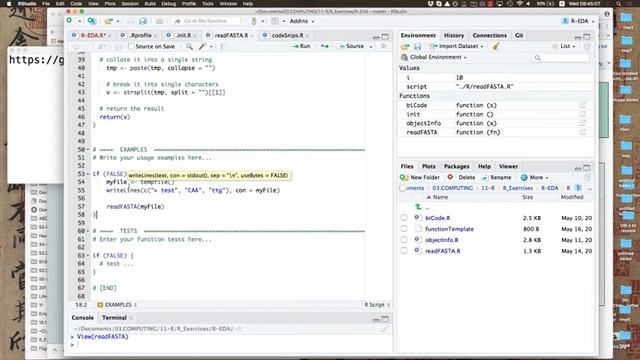Viewport: 640px width, 360px height.
Task: Toggle Source on Save checkbox
Action: tap(131, 47)
